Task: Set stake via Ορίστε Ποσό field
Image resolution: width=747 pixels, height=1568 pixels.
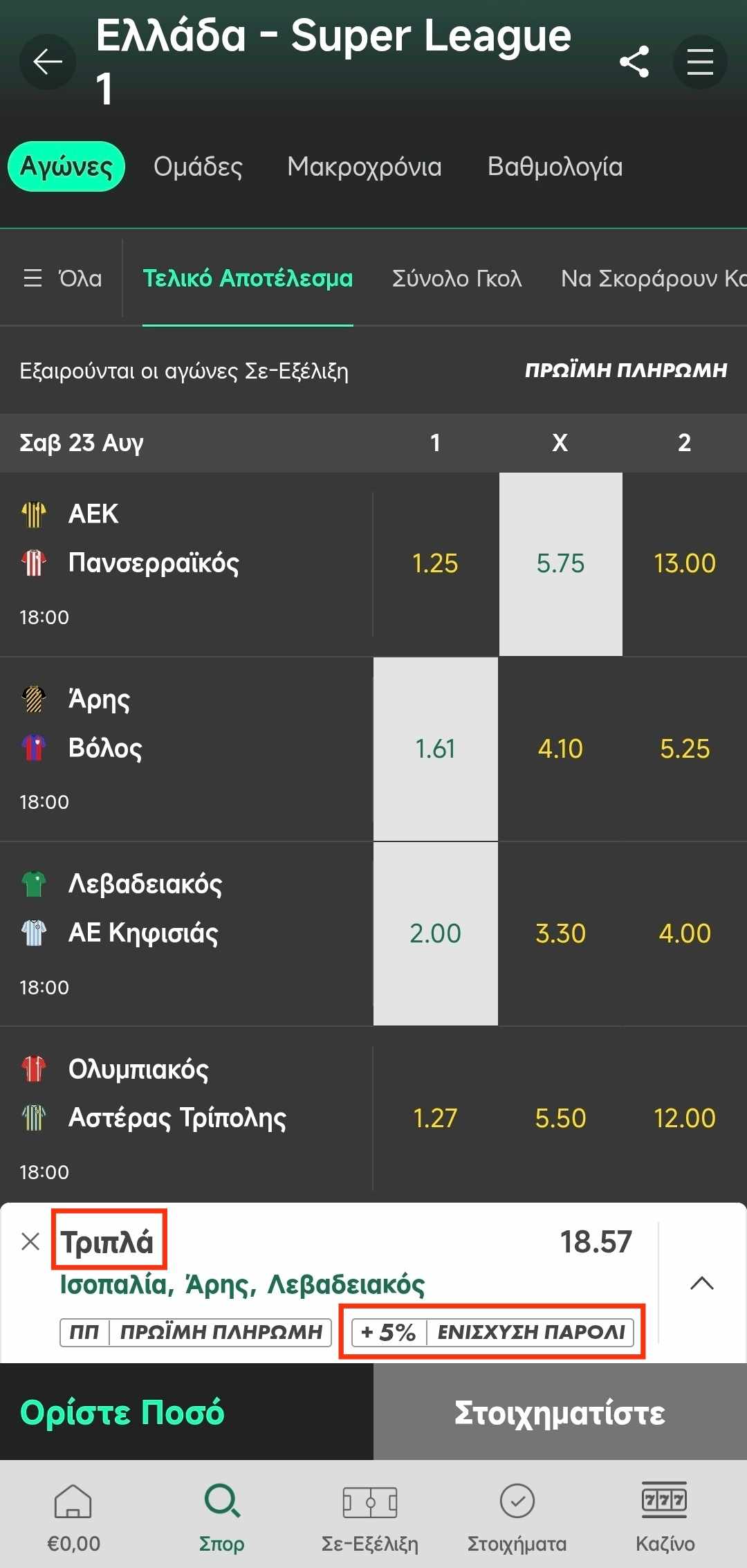Action: click(x=187, y=1412)
